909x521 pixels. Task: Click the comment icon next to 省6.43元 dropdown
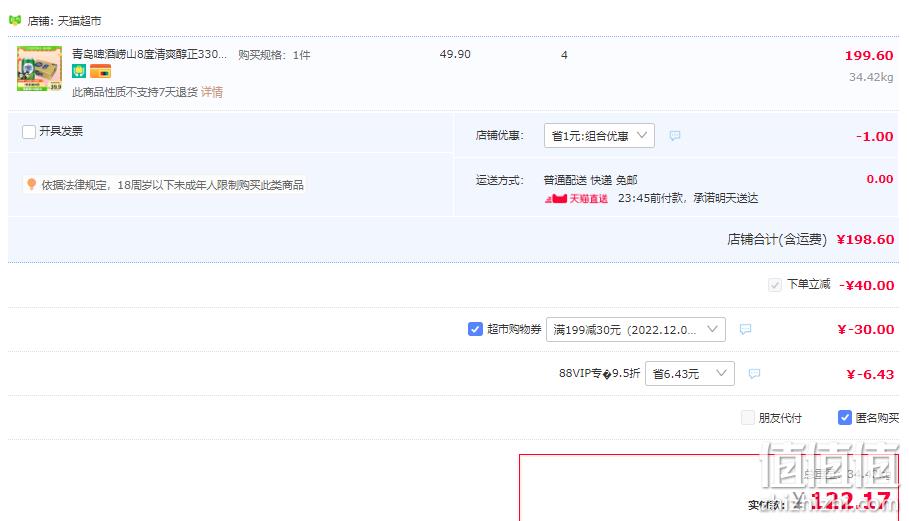click(x=754, y=374)
